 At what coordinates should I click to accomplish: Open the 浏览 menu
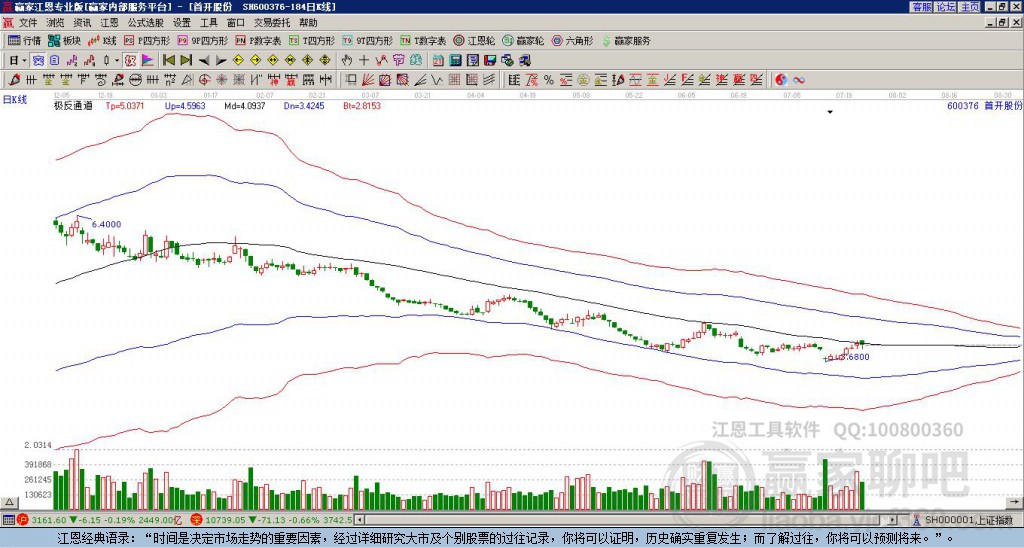pyautogui.click(x=56, y=23)
